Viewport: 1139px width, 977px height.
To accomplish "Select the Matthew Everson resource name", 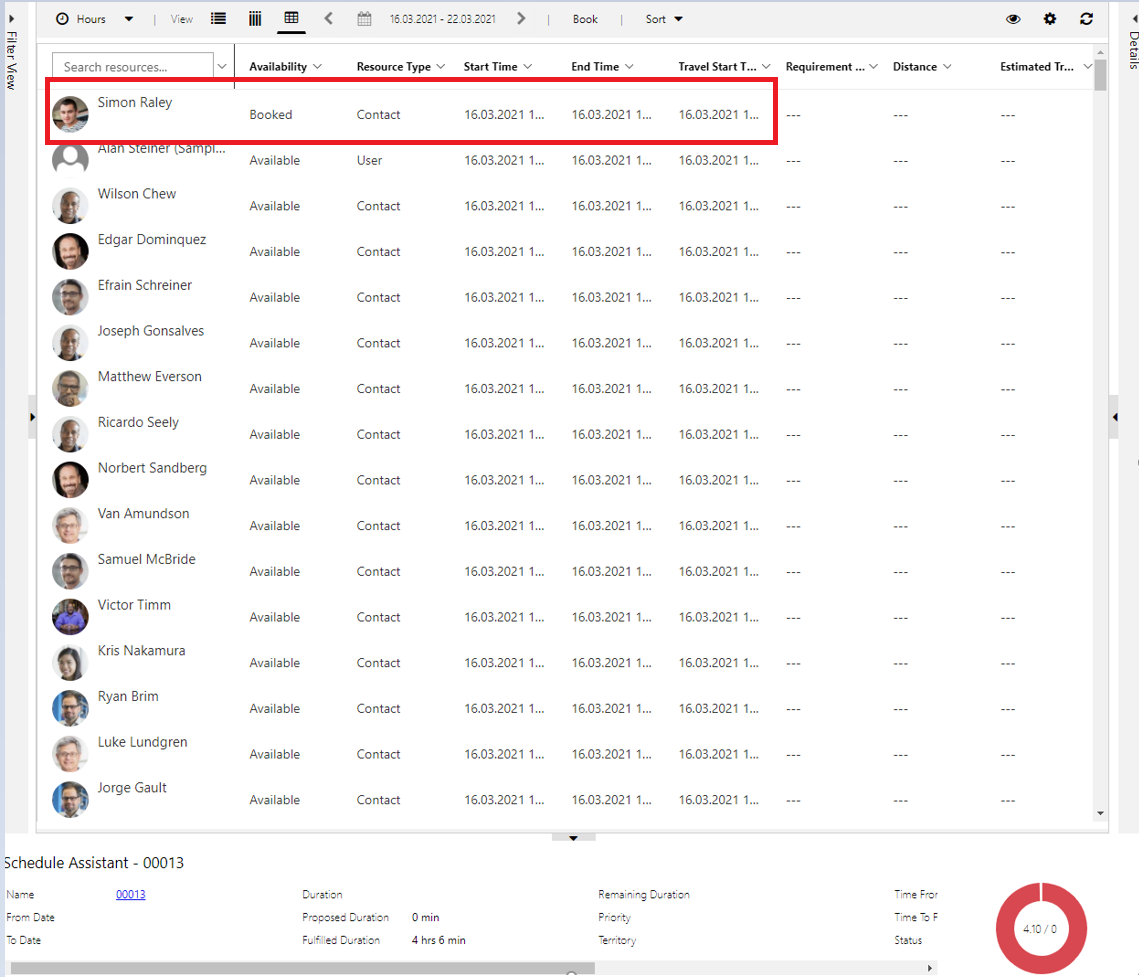I will tap(150, 377).
